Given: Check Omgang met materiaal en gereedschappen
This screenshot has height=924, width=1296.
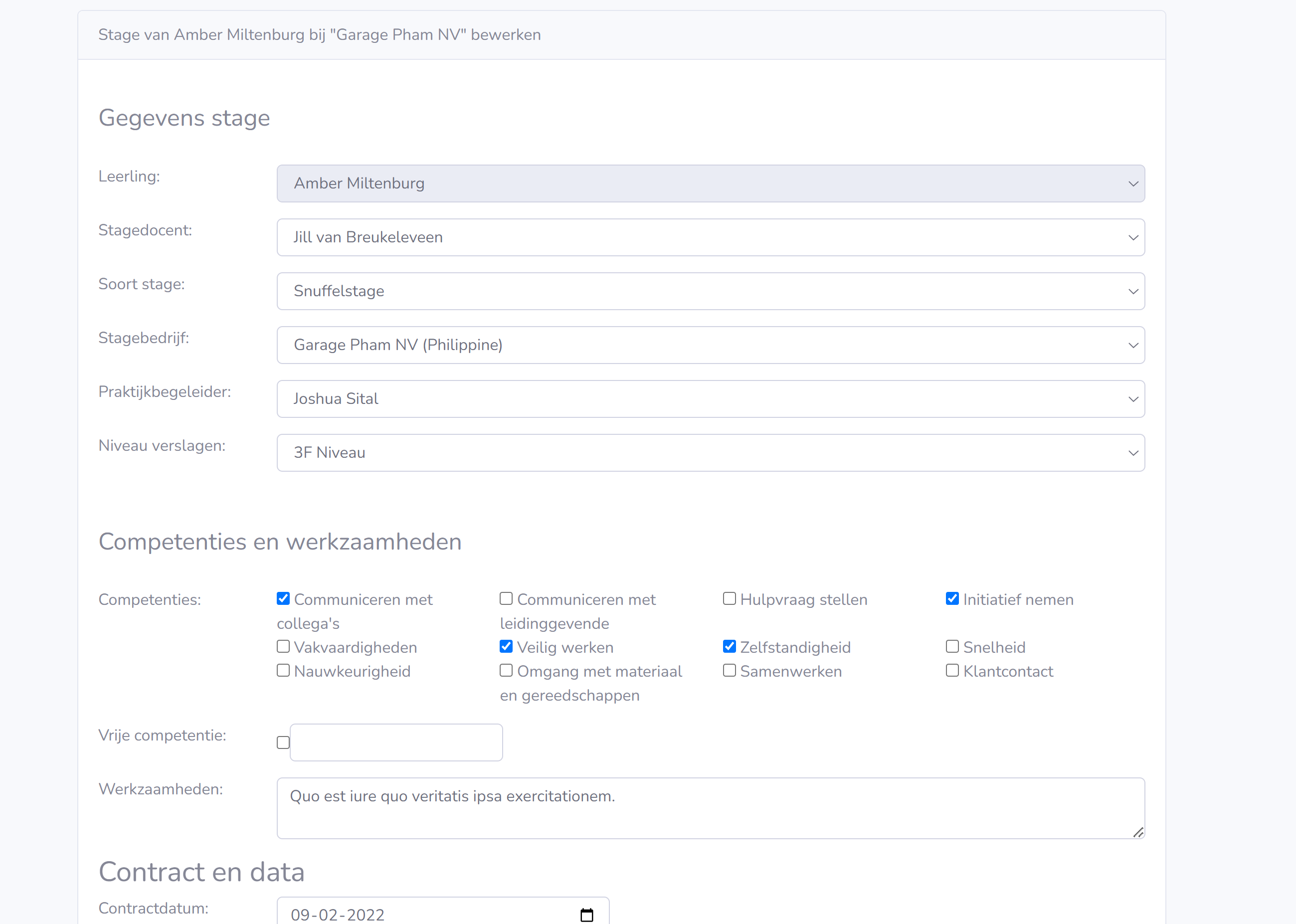Looking at the screenshot, I should tap(506, 670).
